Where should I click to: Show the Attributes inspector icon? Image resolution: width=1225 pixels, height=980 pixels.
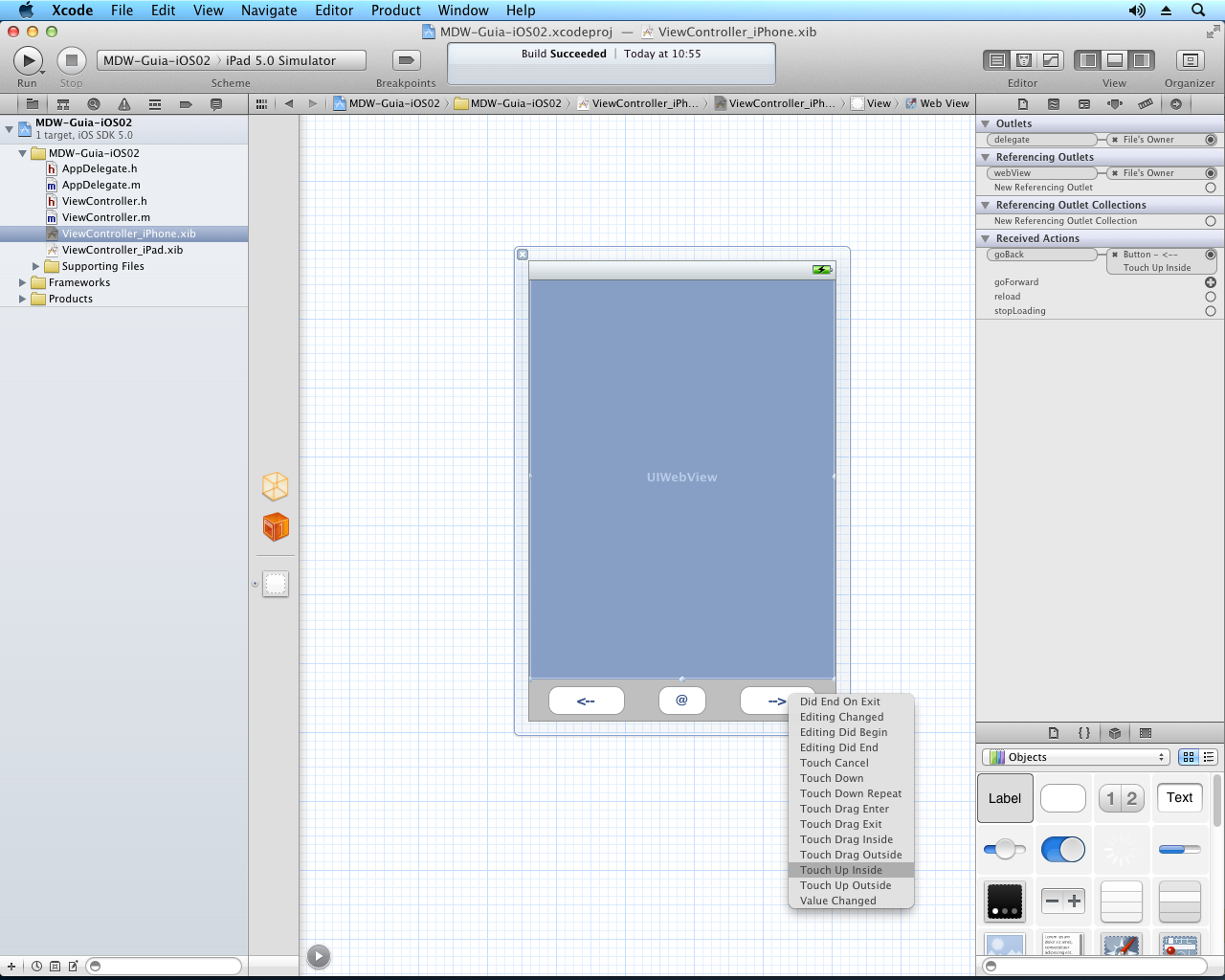(1115, 103)
